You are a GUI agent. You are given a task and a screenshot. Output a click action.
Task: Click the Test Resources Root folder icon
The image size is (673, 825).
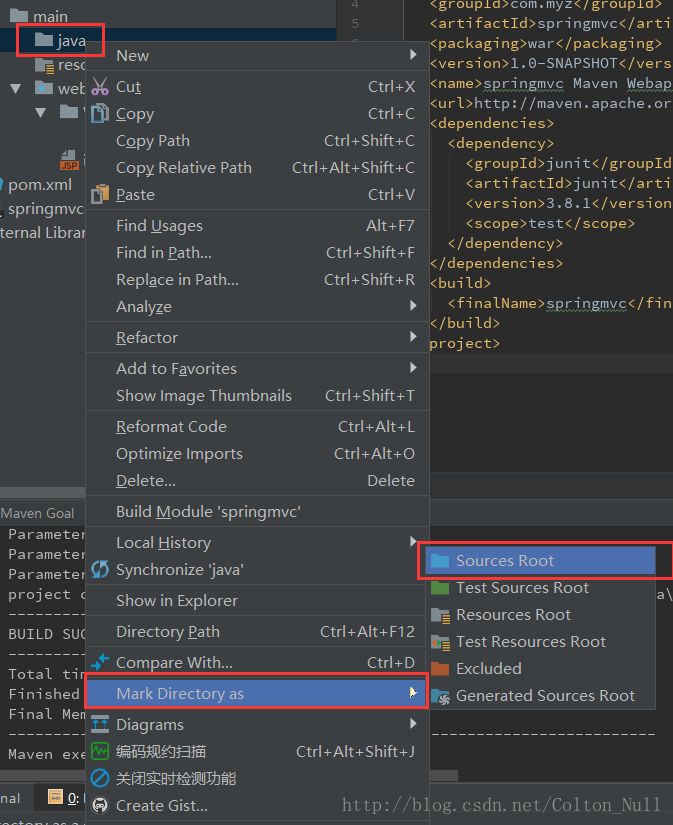pos(440,642)
